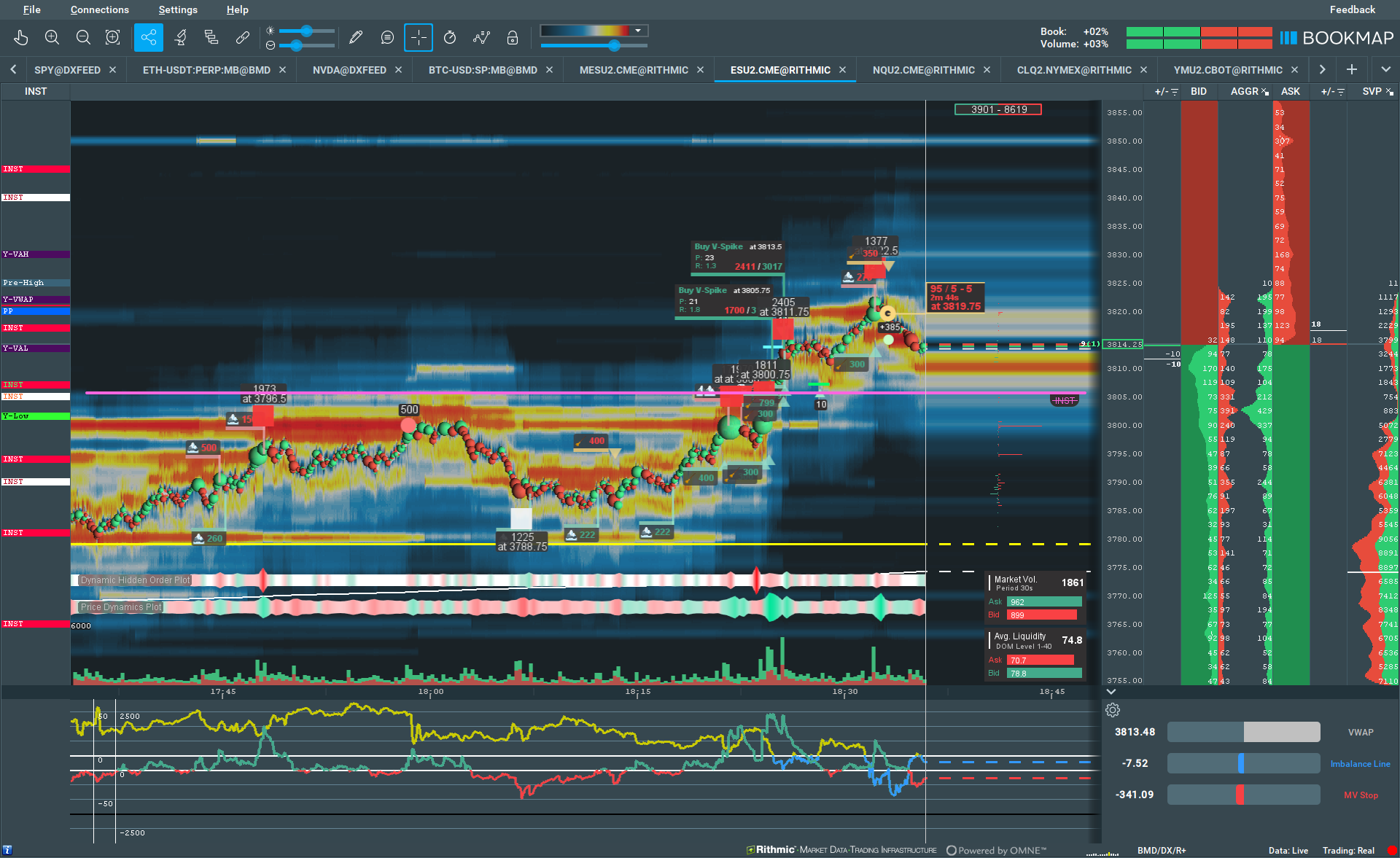This screenshot has width=1400, height=858.
Task: Click the chain link icon
Action: [x=242, y=37]
